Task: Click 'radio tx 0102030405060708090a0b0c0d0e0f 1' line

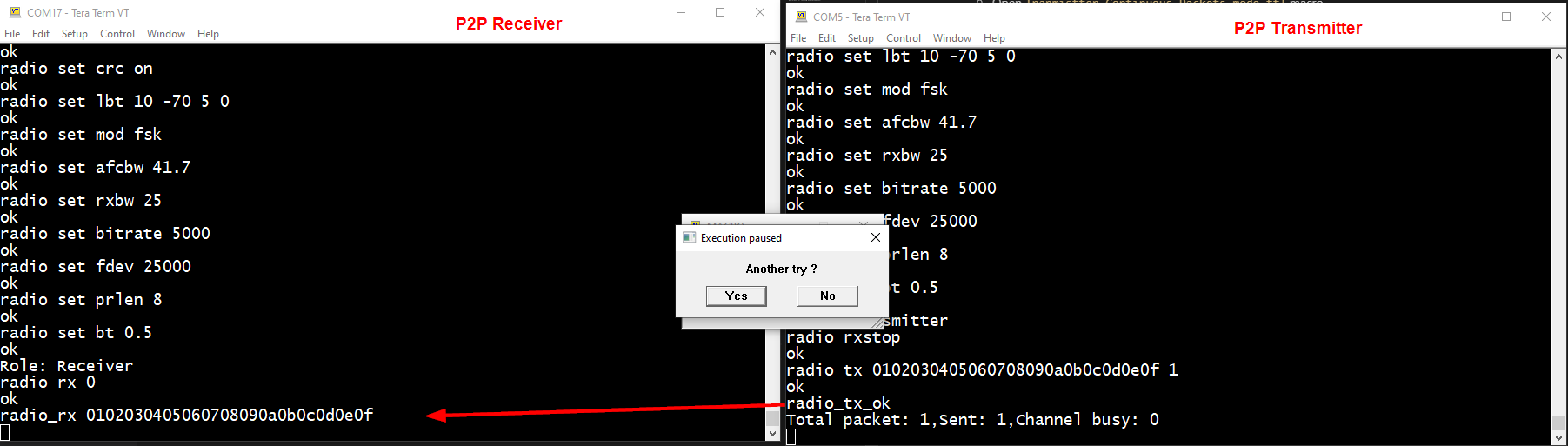Action: tap(983, 370)
